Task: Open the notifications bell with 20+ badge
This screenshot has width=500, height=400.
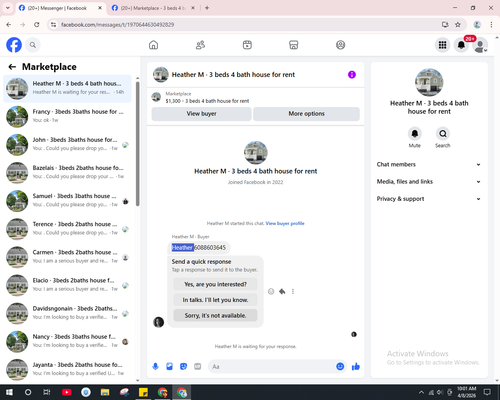Action: coord(461,45)
